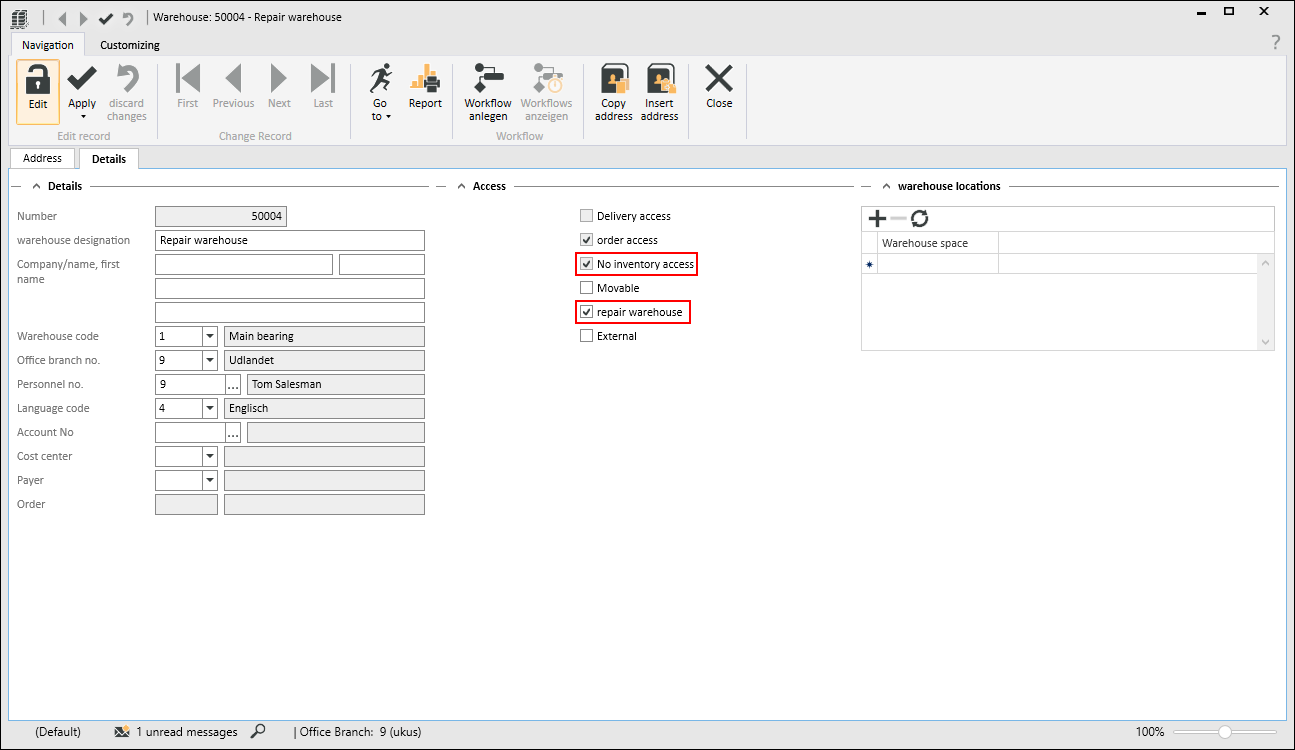This screenshot has height=750, width=1295.
Task: Expand the Language code dropdown
Action: tap(210, 408)
